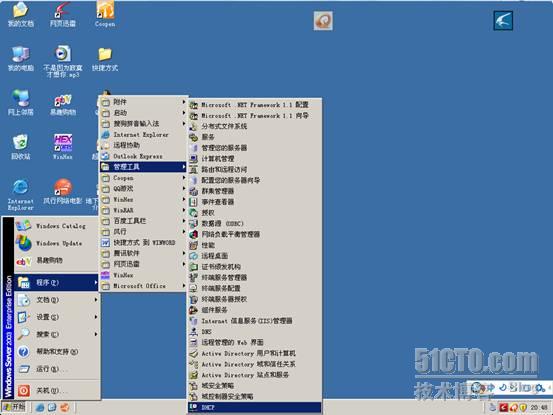
Task: Open Microsoft .NET Framework 1.1 向导
Action: click(x=255, y=116)
